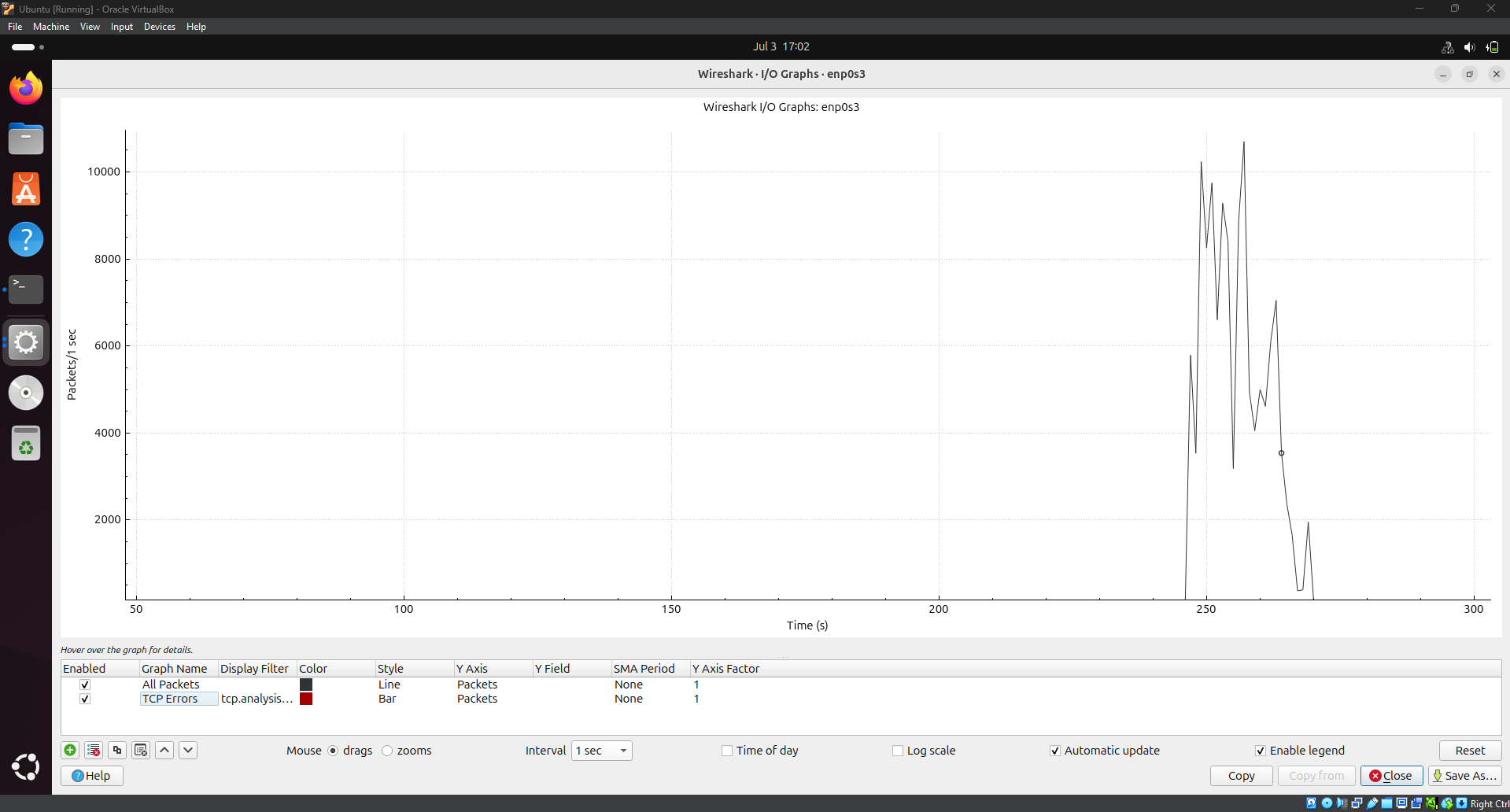1510x812 pixels.
Task: Click VirtualBox audio status icon
Action: click(1342, 803)
